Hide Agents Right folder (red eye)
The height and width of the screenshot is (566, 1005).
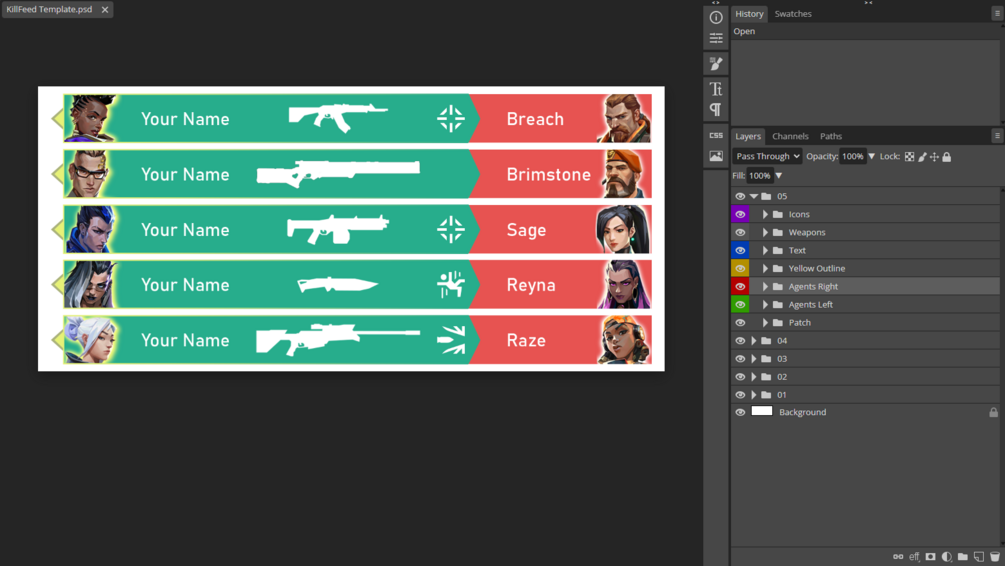pyautogui.click(x=740, y=287)
